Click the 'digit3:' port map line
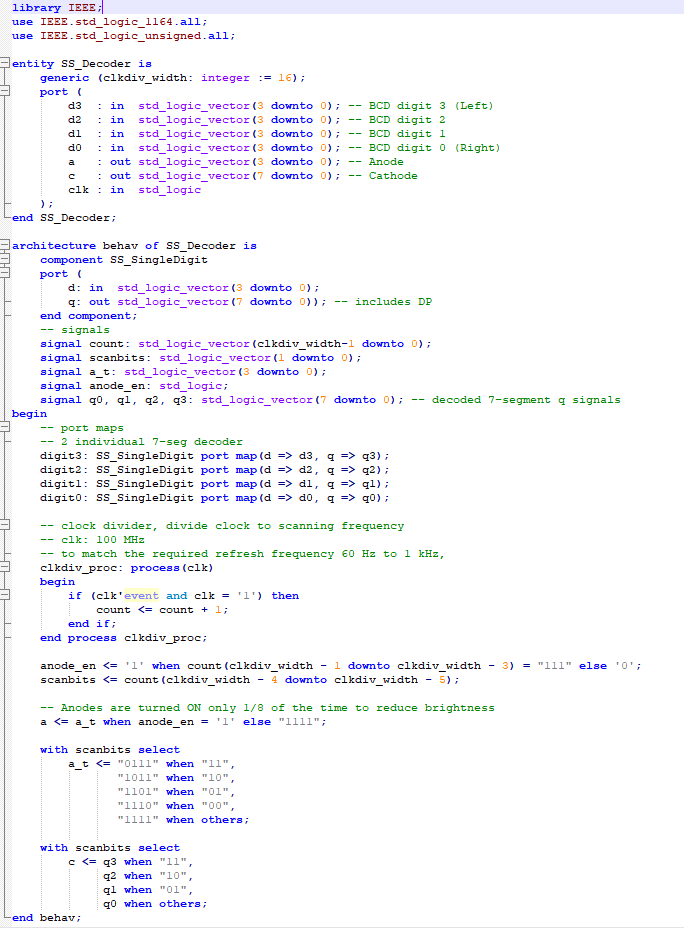This screenshot has width=684, height=929. (x=215, y=456)
